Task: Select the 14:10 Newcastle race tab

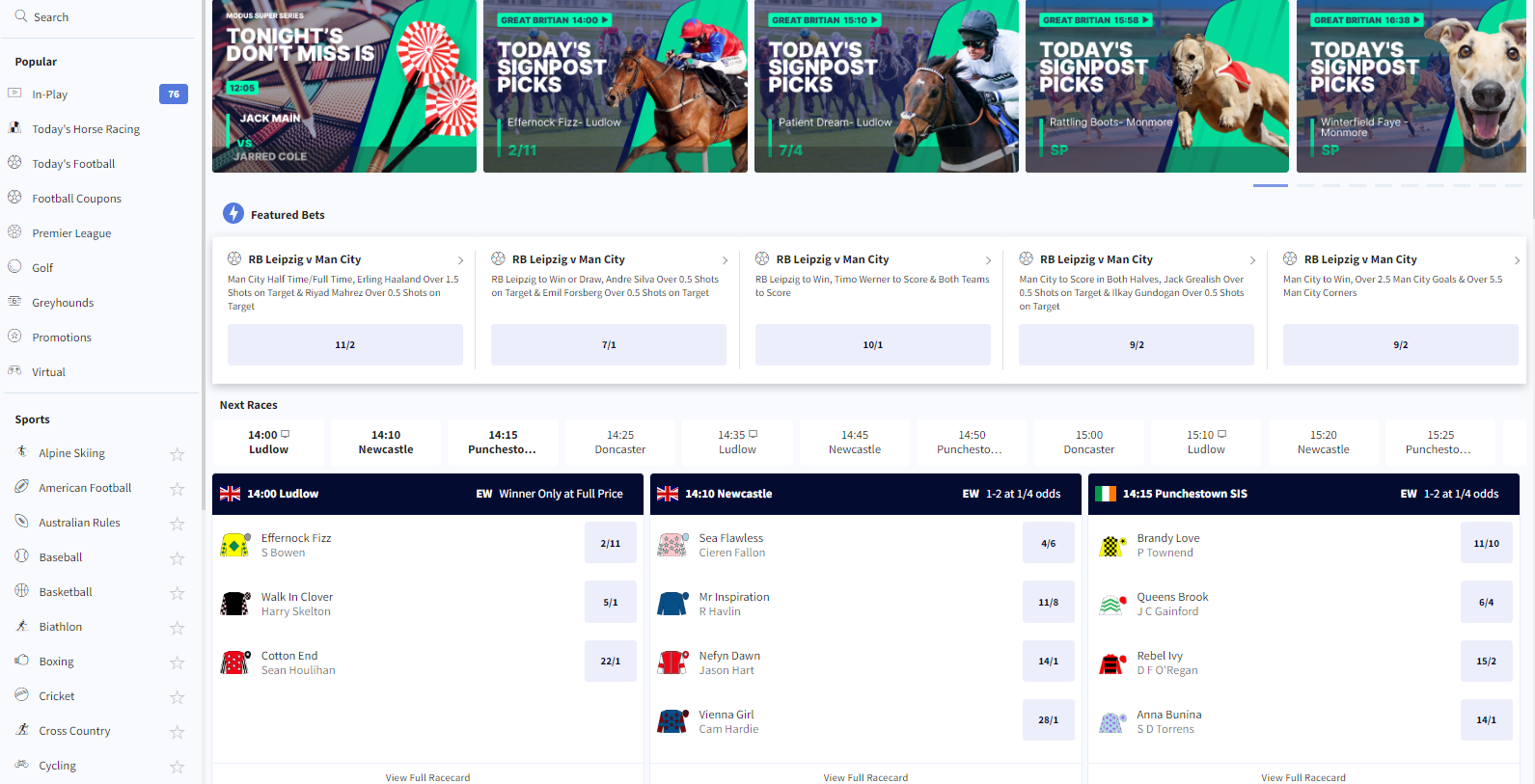Action: 386,443
